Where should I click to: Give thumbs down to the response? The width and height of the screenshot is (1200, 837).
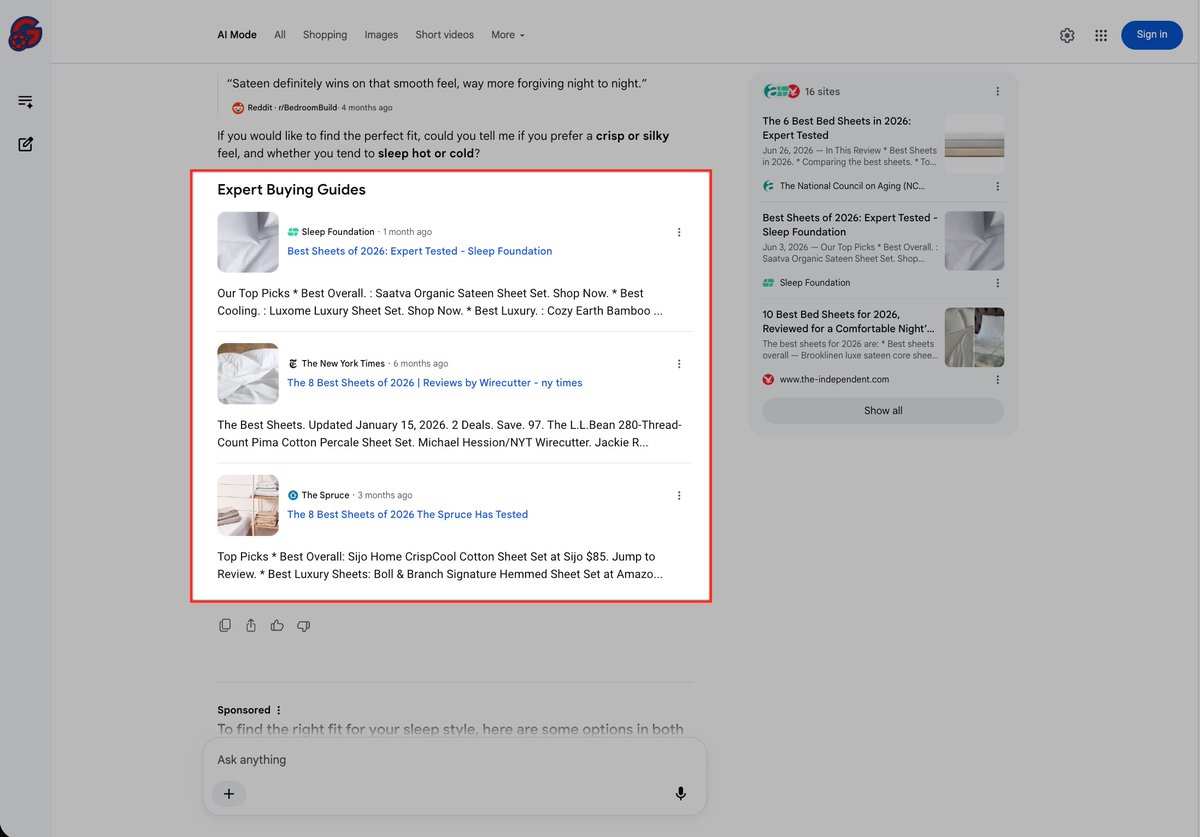pos(304,626)
